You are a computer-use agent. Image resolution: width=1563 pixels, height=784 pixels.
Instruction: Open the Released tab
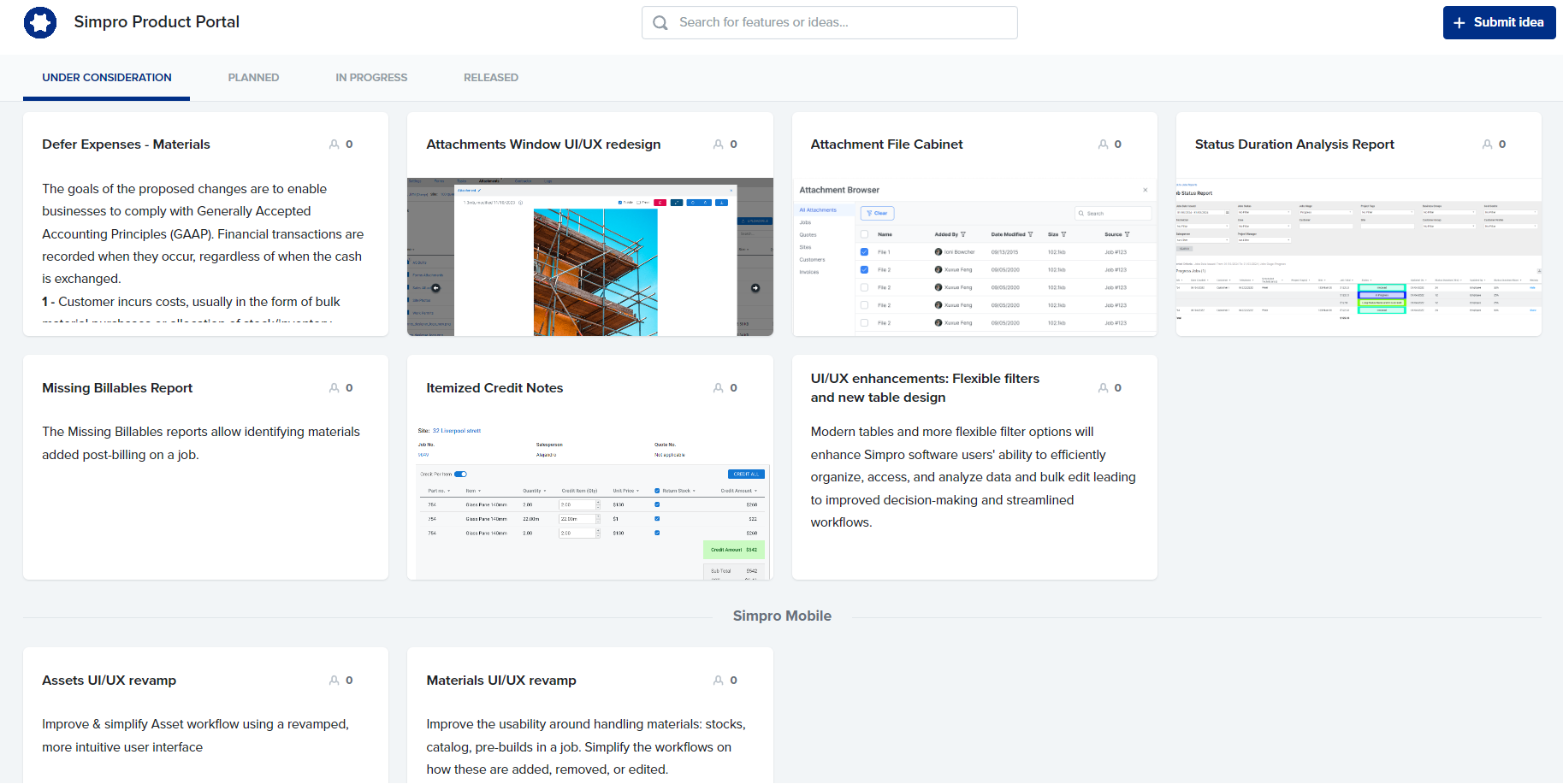[491, 78]
